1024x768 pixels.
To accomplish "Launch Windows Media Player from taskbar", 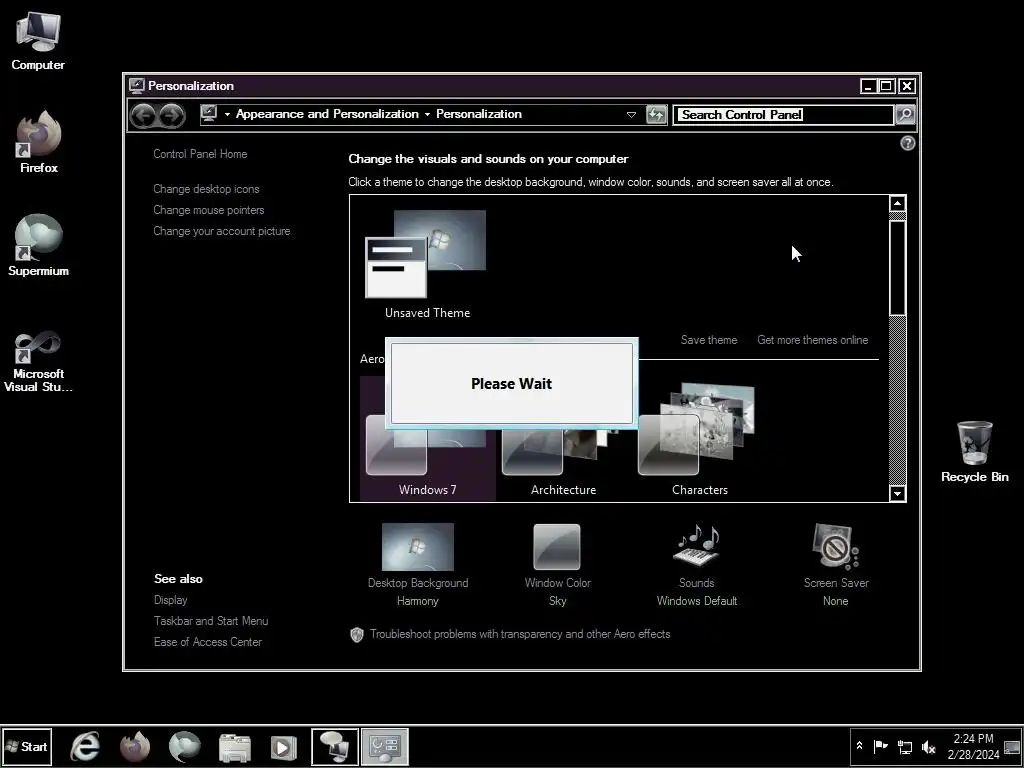I will 283,746.
